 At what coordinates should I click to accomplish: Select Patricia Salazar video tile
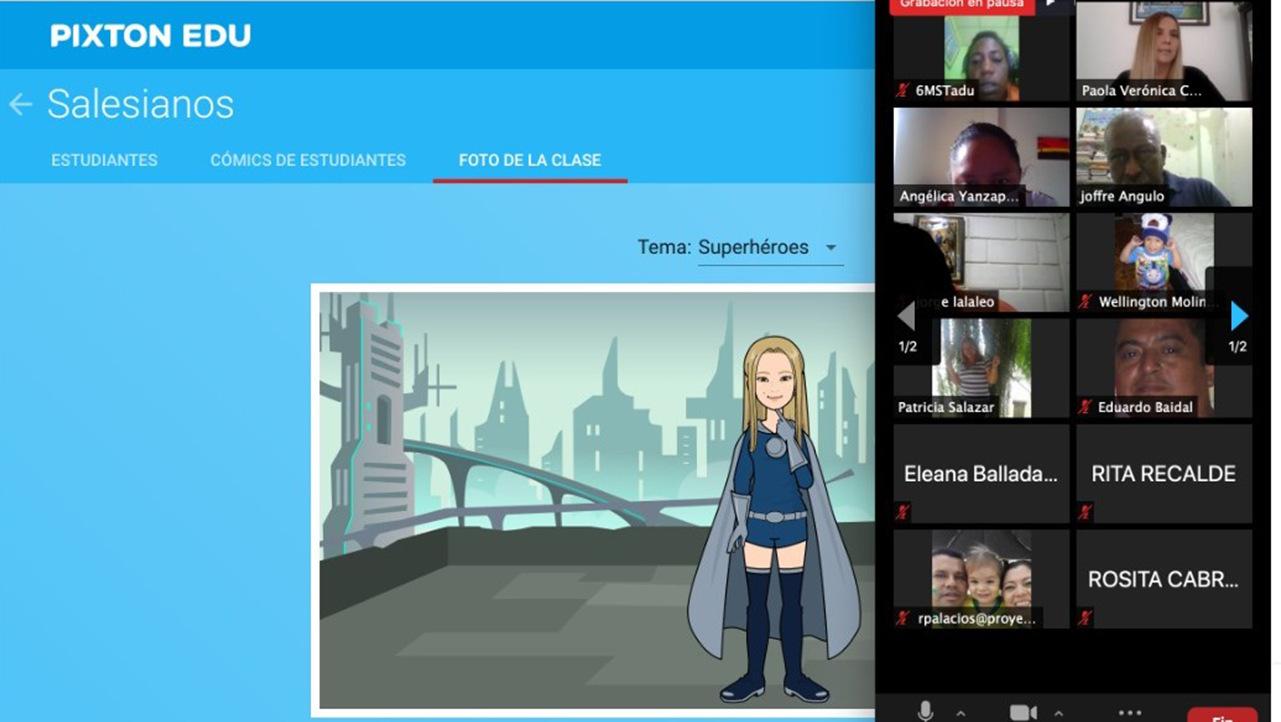981,368
